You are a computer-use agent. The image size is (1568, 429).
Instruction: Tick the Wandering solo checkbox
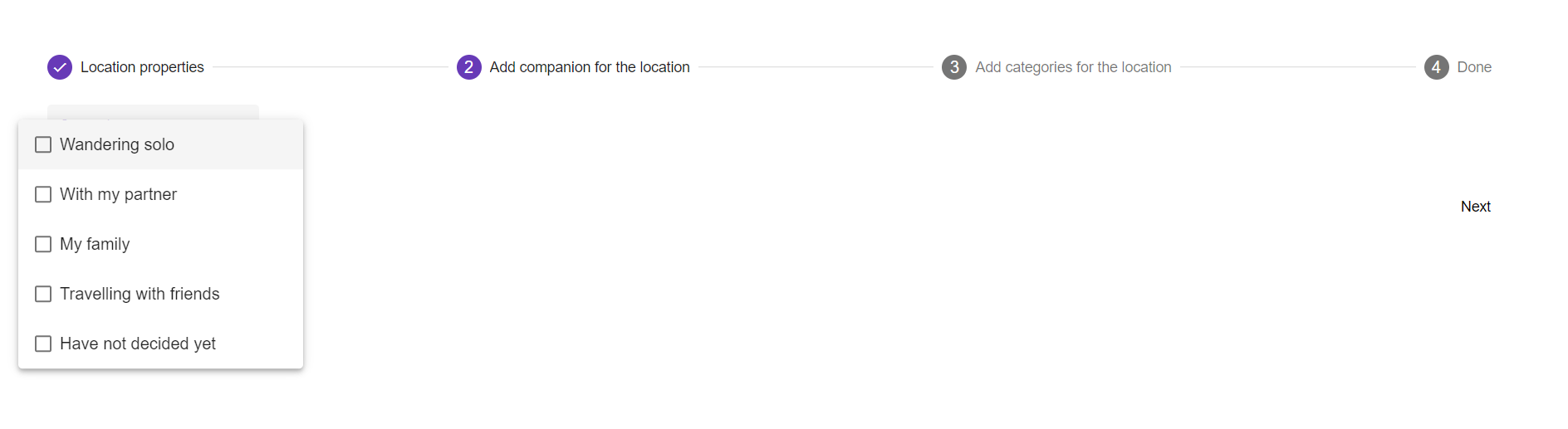(43, 144)
